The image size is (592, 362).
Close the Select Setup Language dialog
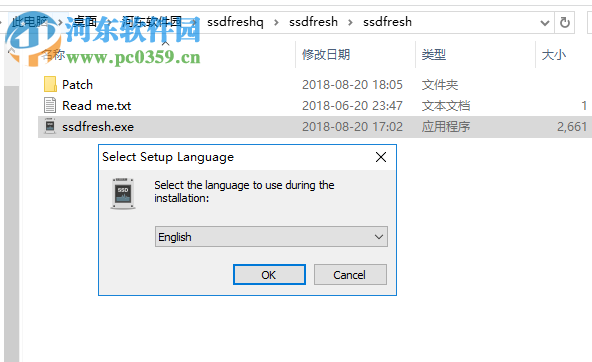click(381, 157)
